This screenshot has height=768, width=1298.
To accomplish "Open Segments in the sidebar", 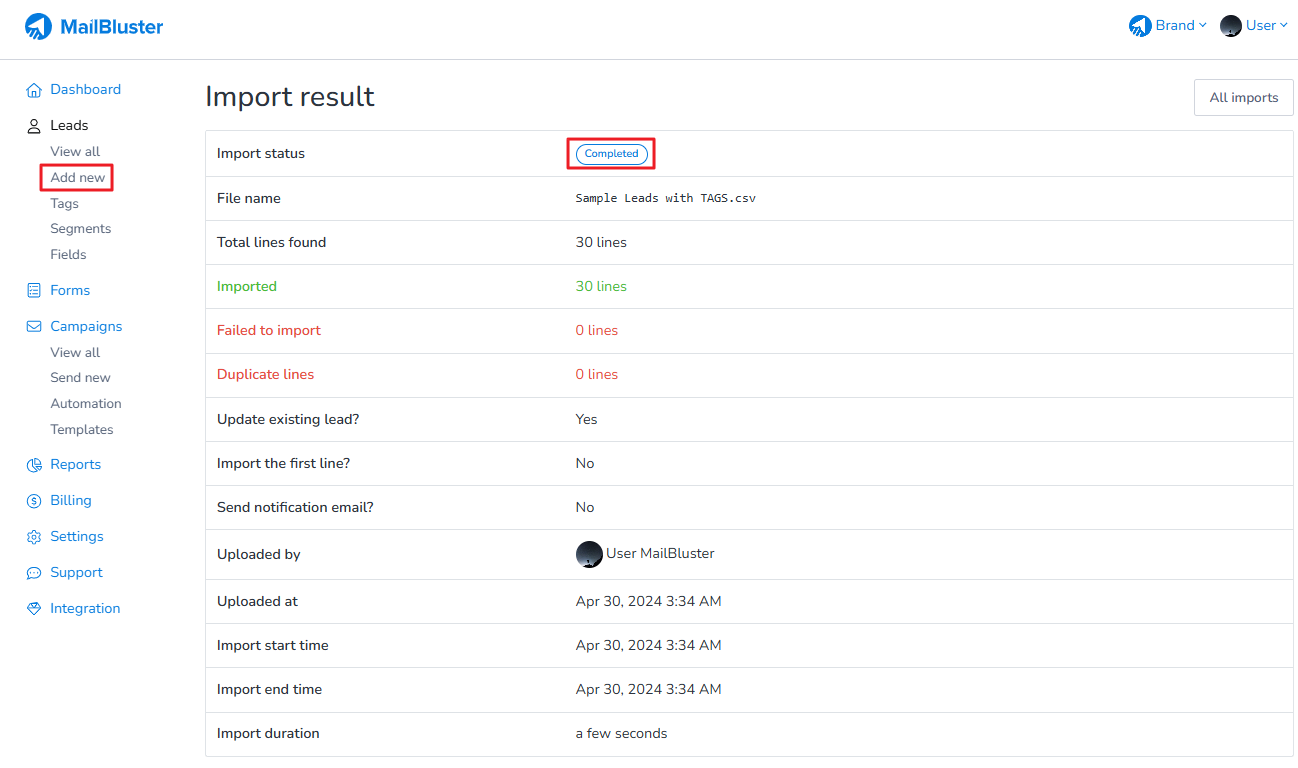I will pyautogui.click(x=80, y=229).
